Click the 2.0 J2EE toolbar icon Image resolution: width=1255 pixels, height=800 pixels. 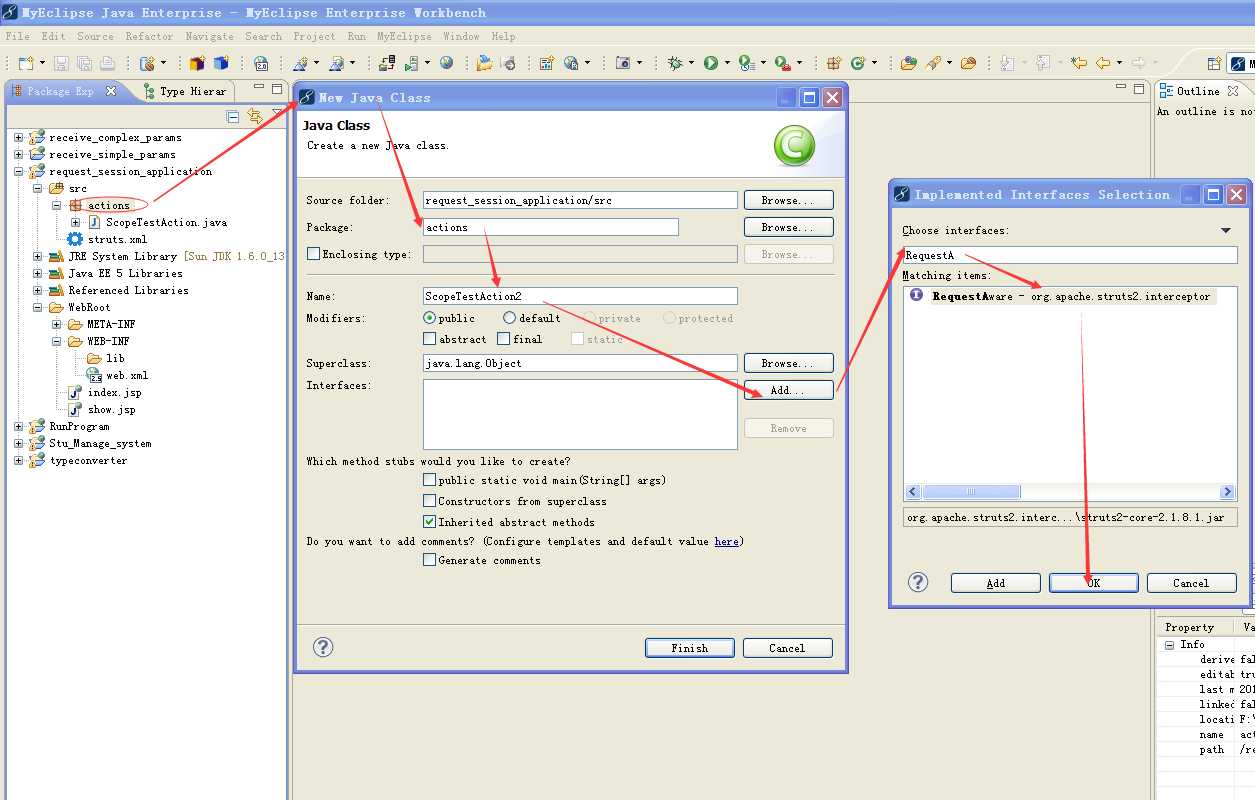(261, 63)
